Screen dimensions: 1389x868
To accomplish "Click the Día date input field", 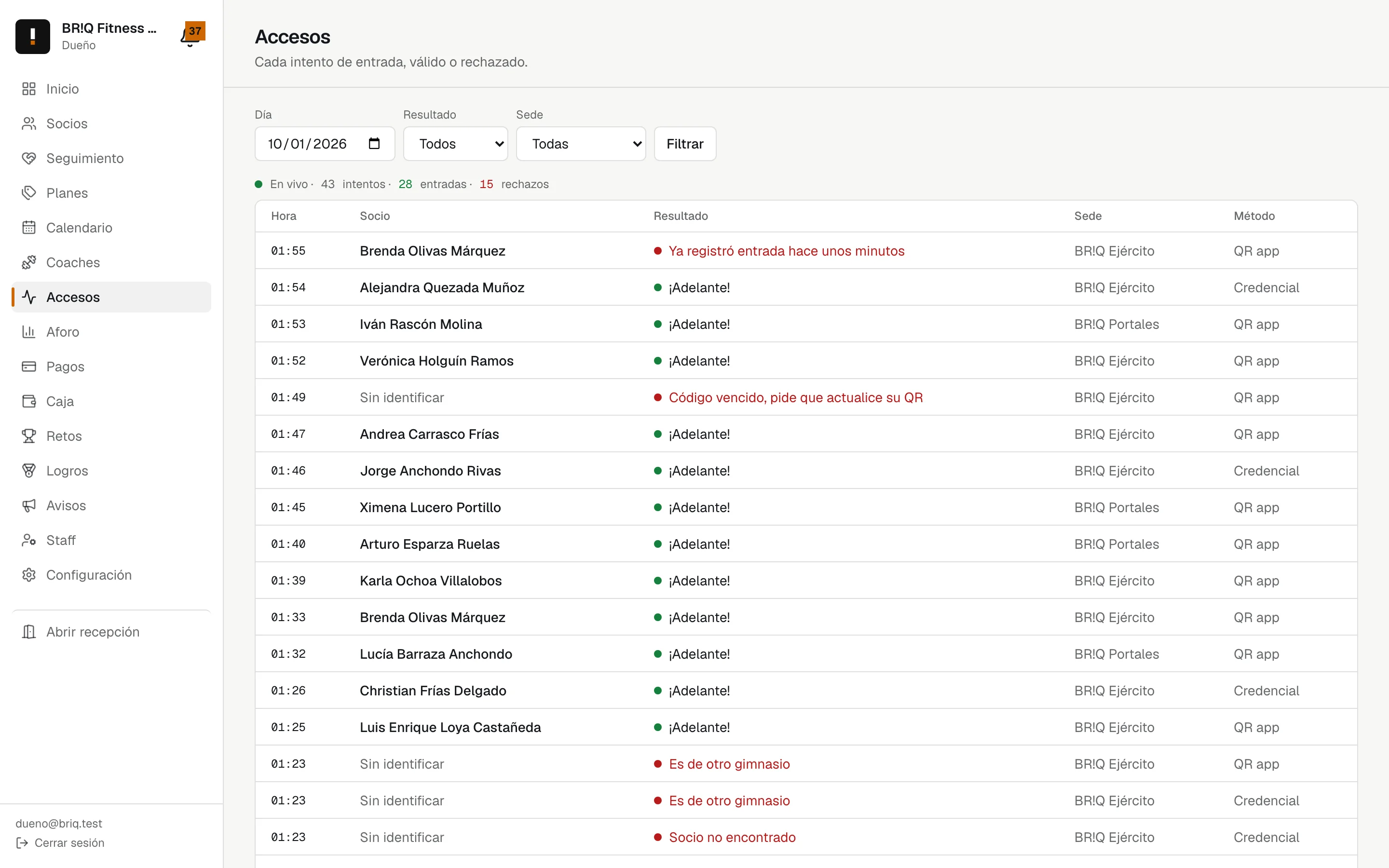I will [x=324, y=144].
